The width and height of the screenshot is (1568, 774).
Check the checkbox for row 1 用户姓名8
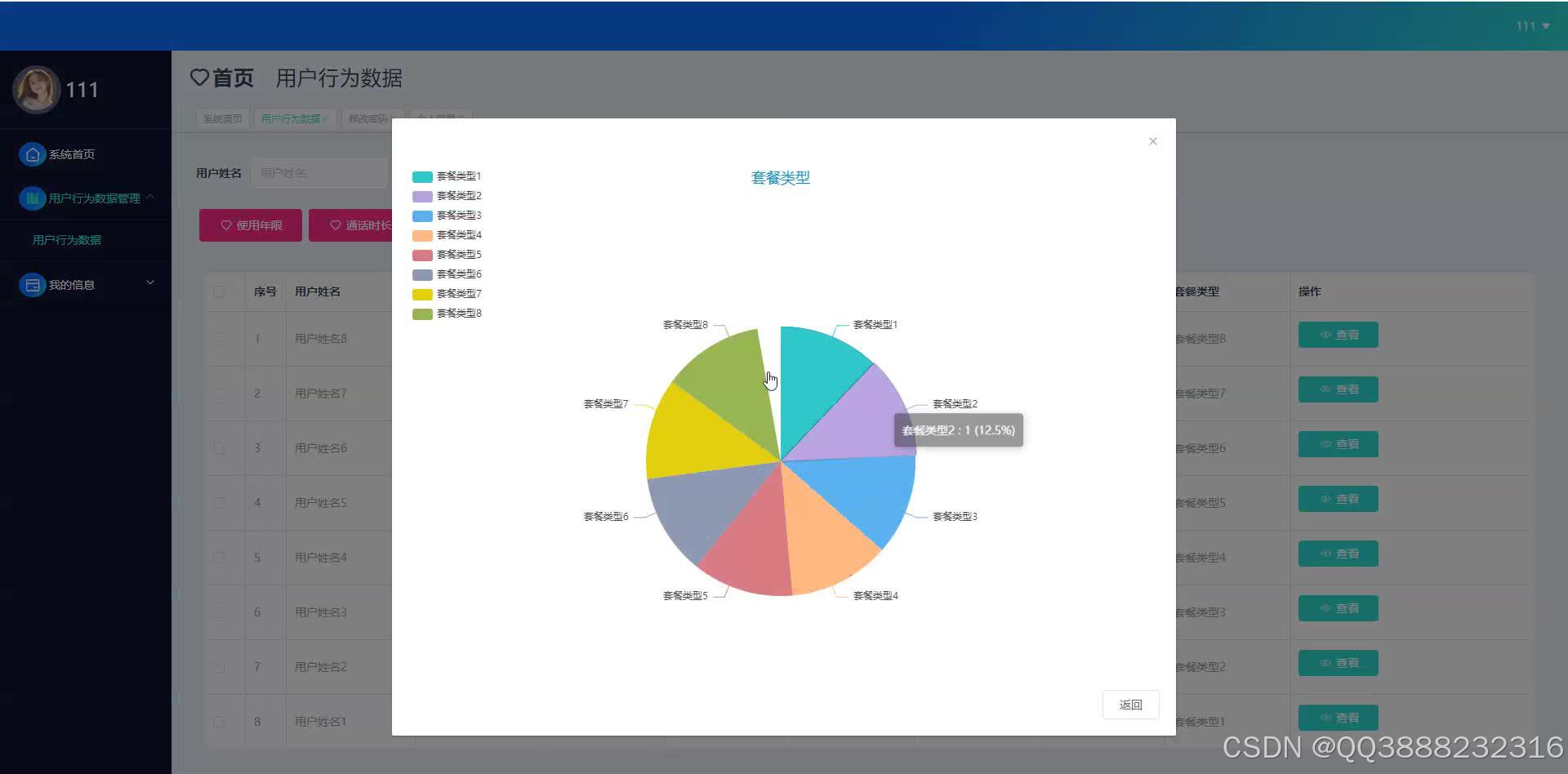click(x=218, y=338)
